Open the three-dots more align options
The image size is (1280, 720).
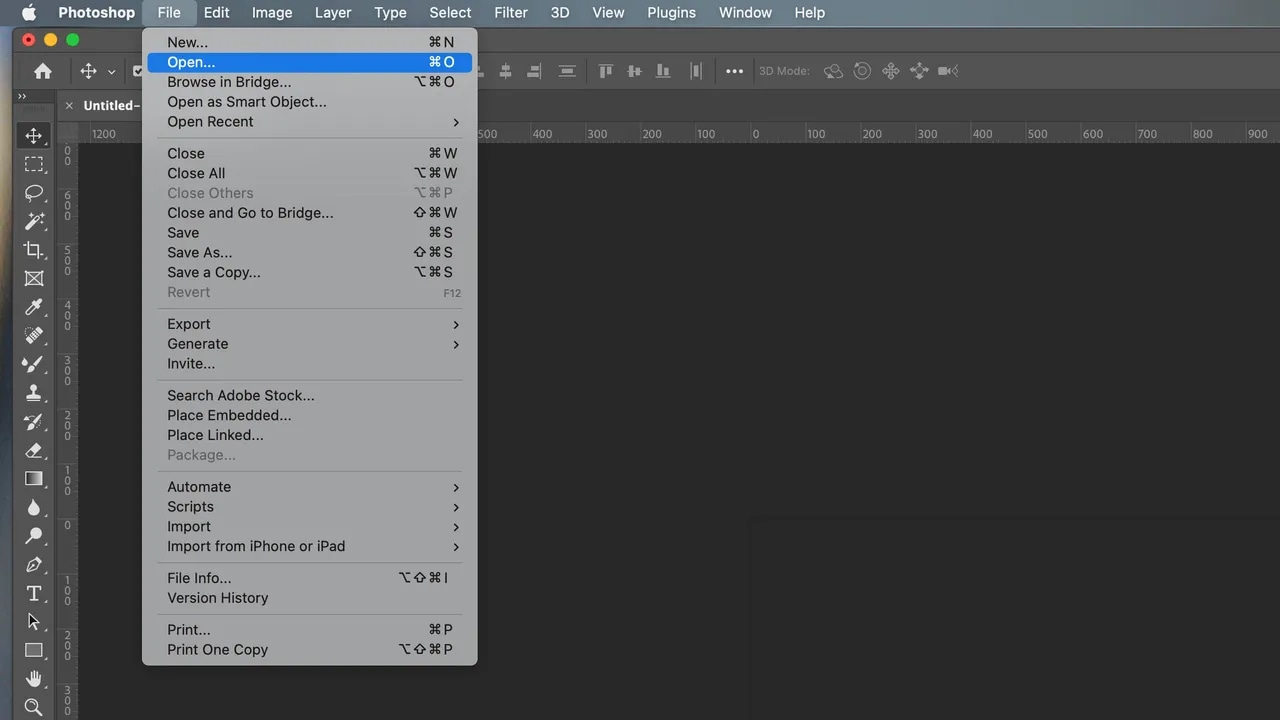pyautogui.click(x=735, y=71)
